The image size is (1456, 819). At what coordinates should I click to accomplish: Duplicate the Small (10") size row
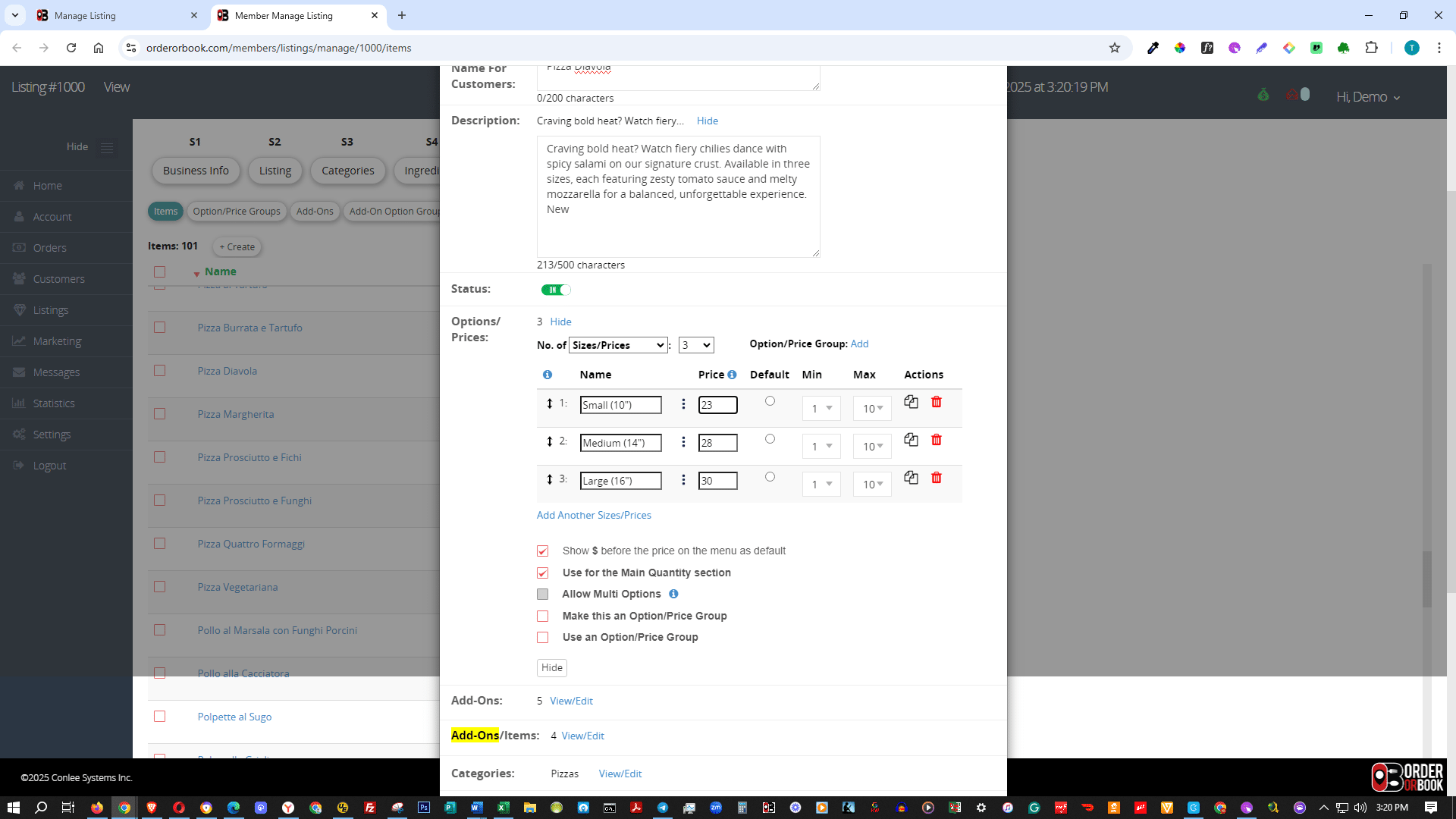pos(911,402)
